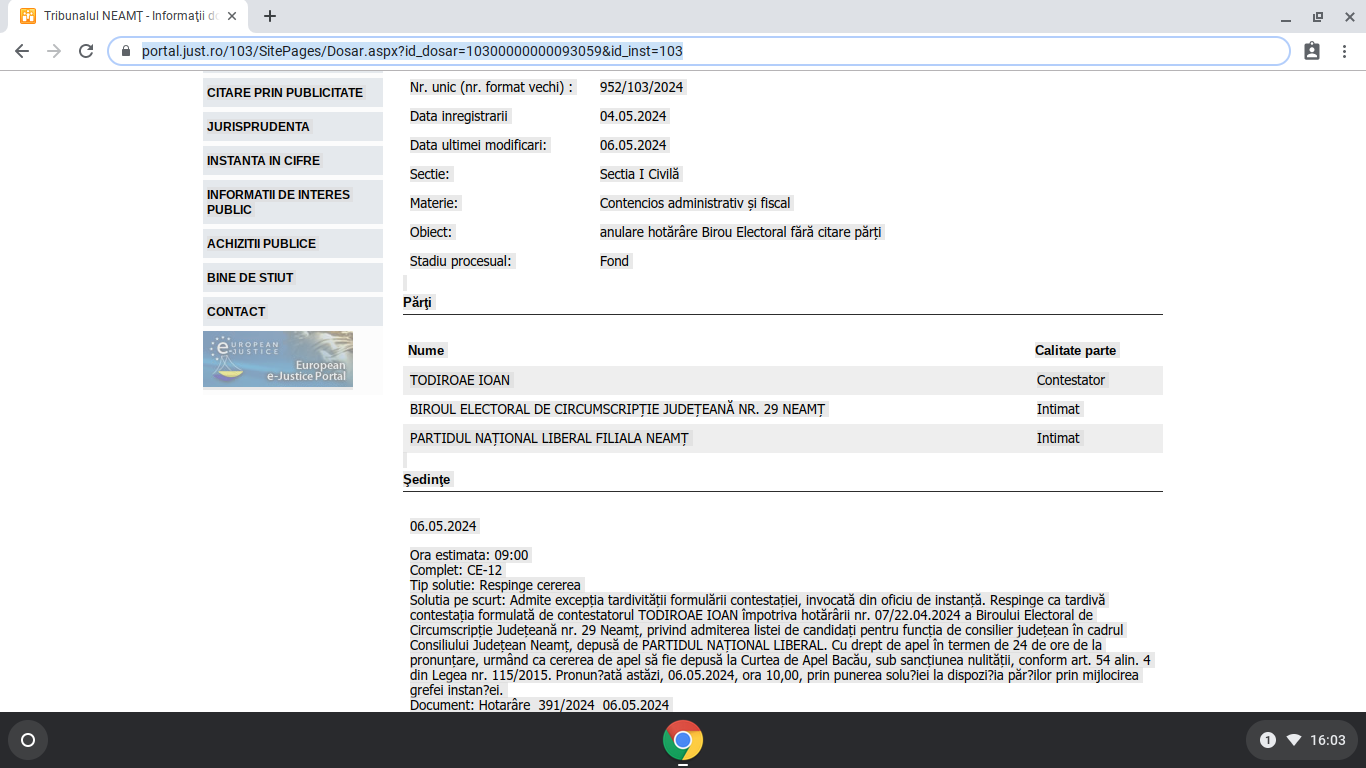Open INFORMATII DE INTERES PUBLIC menu item
The width and height of the screenshot is (1366, 768).
293,202
